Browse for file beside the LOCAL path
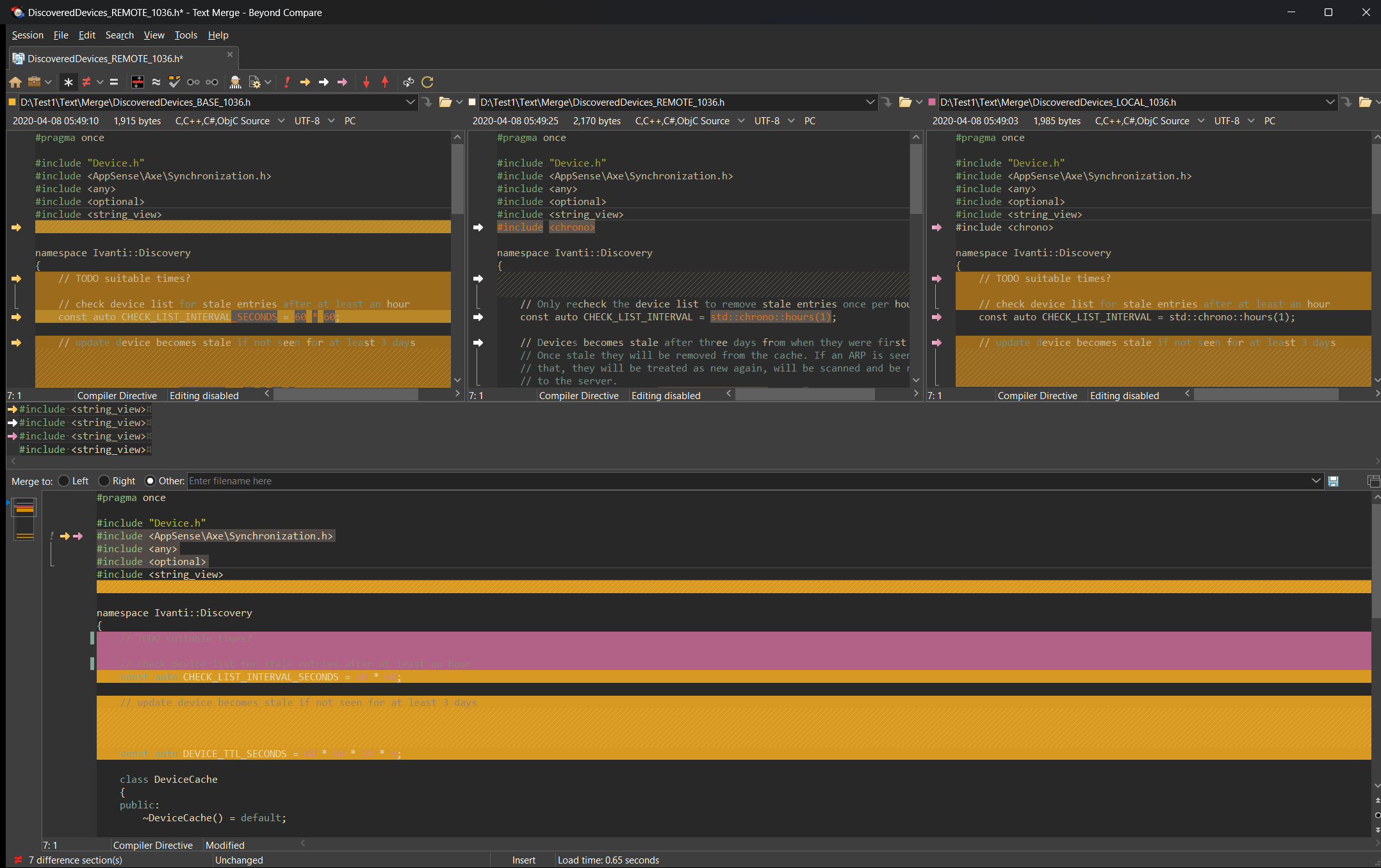1381x868 pixels. point(1347,102)
